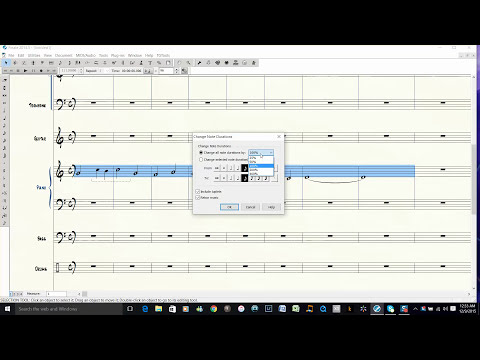480x360 pixels.
Task: Select 'Change all note durations by' radio
Action: point(201,153)
